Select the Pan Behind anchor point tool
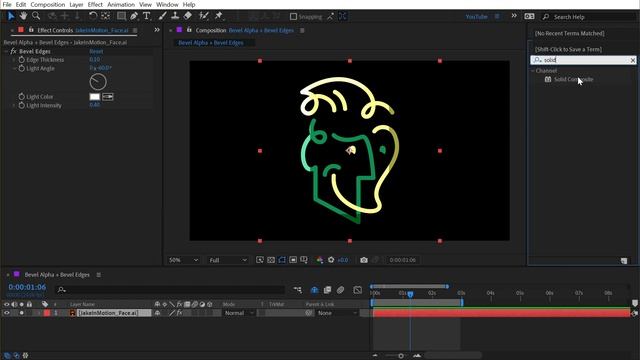 click(106, 16)
